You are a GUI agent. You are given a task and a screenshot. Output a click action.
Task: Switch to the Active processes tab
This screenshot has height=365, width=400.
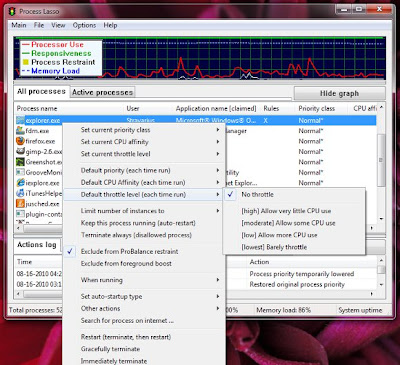[102, 92]
